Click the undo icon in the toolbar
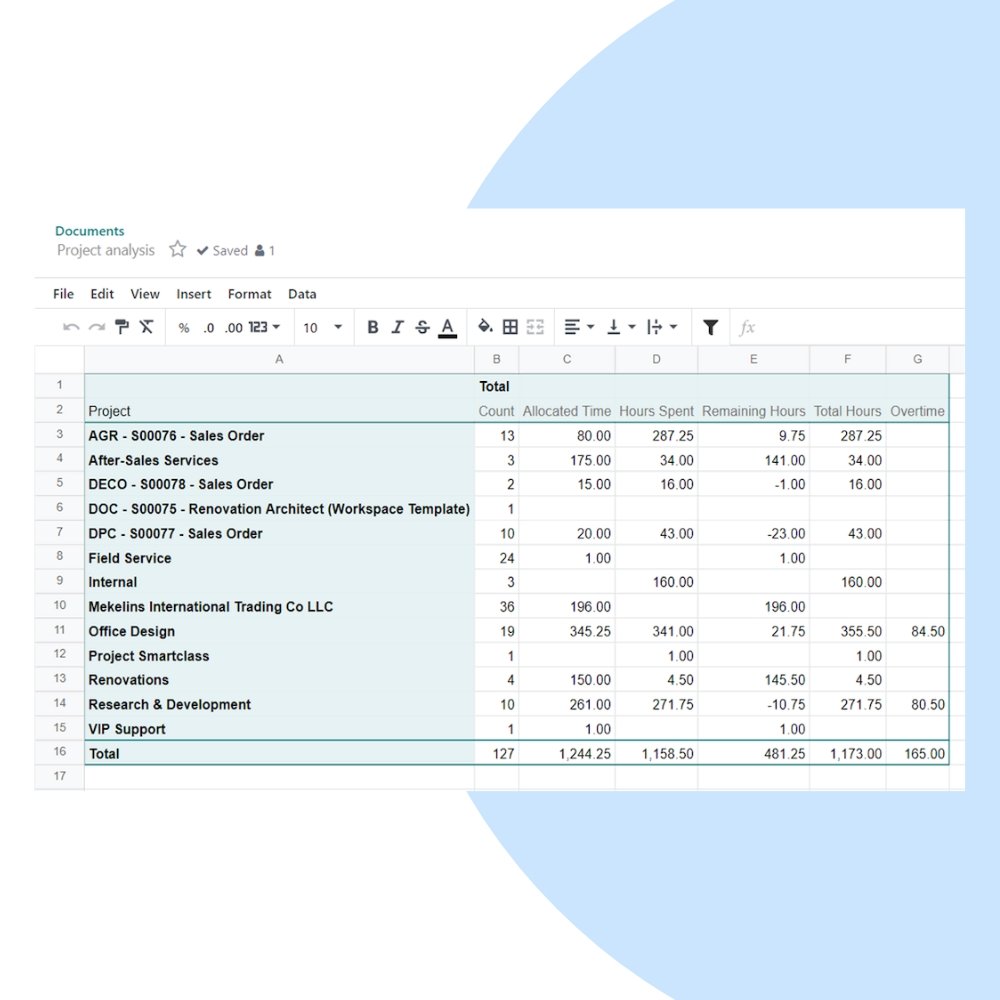This screenshot has width=1000, height=1000. tap(71, 327)
